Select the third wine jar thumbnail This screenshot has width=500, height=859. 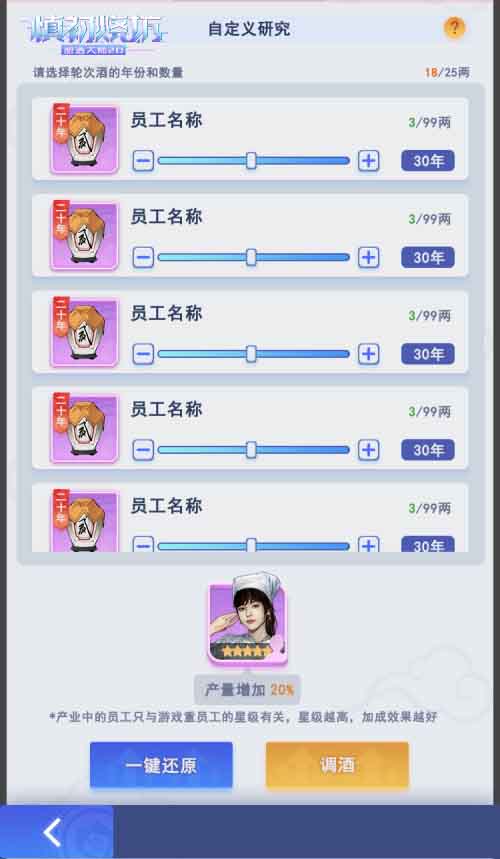point(84,333)
